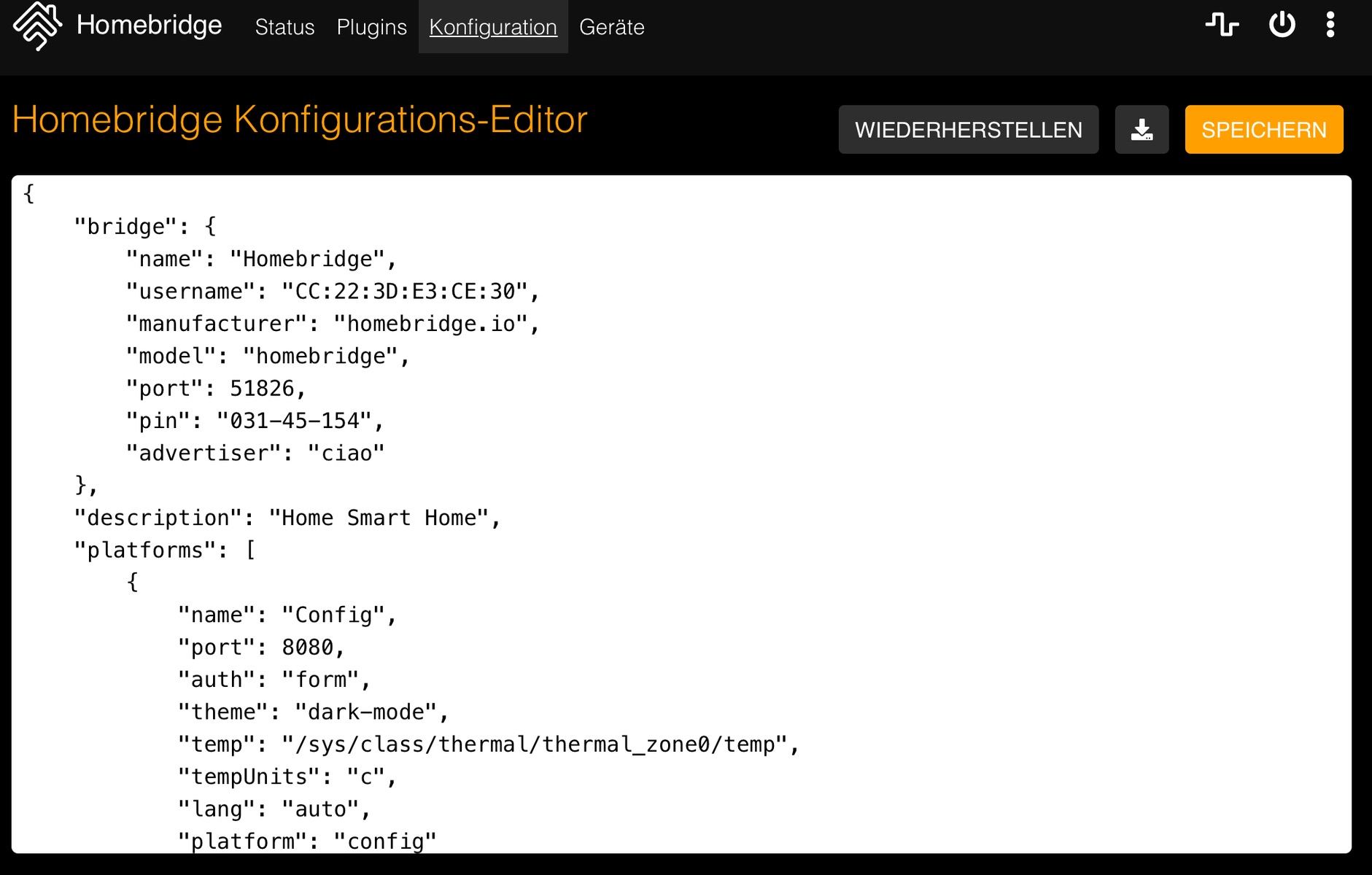1372x875 pixels.
Task: Click on the advertiser value "ciao"
Action: [x=346, y=454]
